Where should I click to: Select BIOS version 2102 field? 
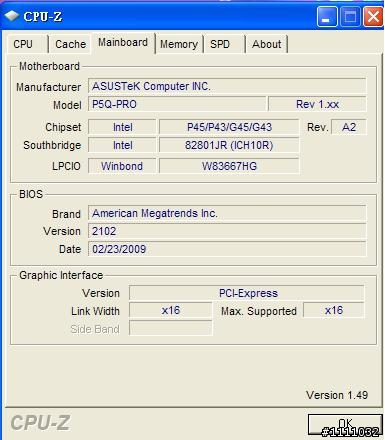tap(227, 231)
